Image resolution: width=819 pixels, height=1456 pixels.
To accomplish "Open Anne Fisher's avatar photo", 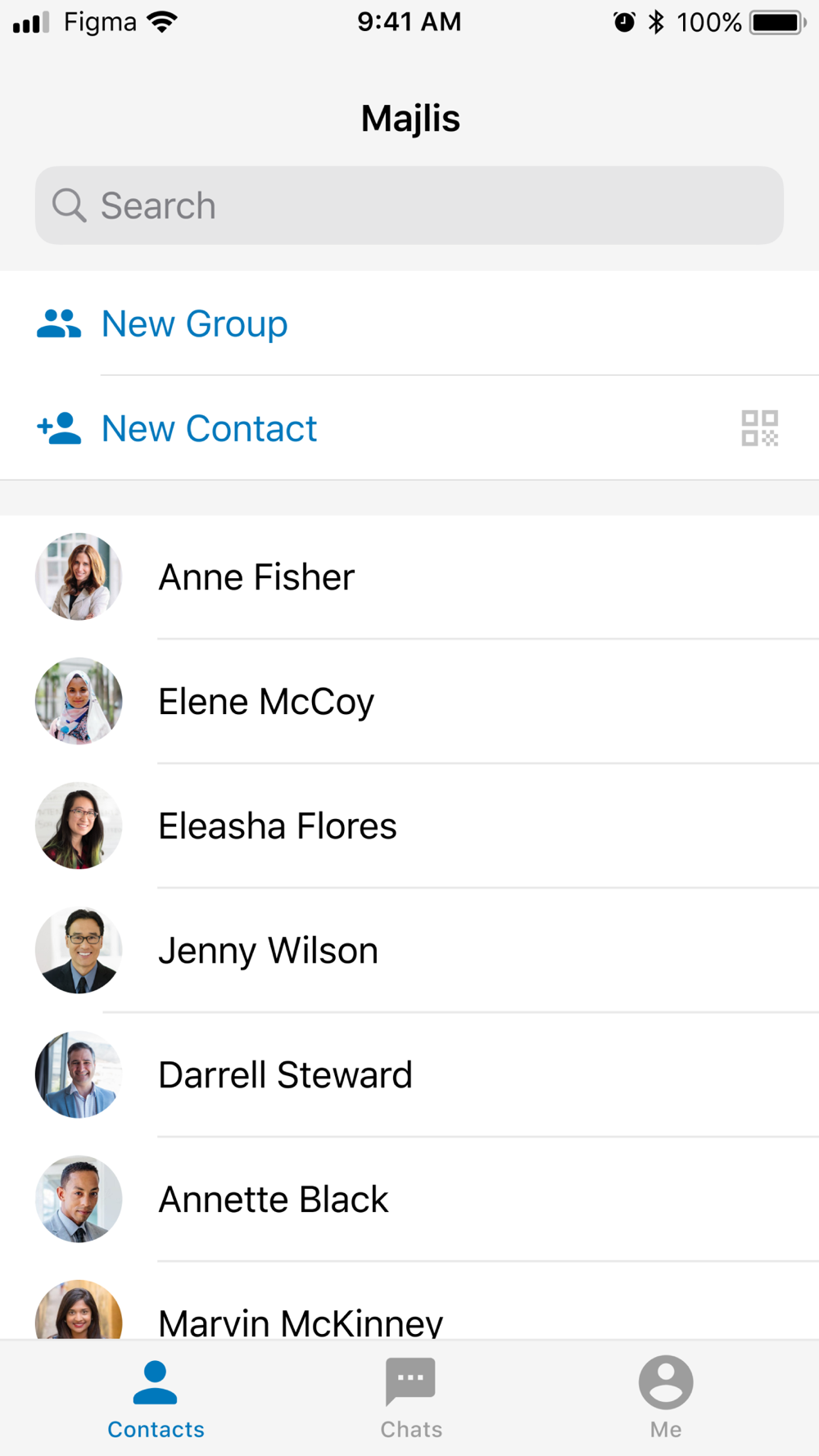I will pyautogui.click(x=79, y=577).
